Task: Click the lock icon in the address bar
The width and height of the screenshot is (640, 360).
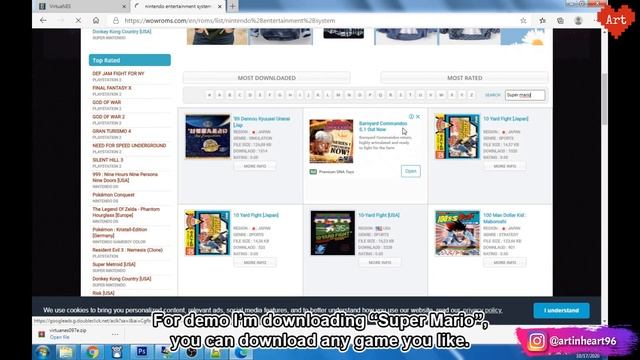Action: [x=116, y=20]
